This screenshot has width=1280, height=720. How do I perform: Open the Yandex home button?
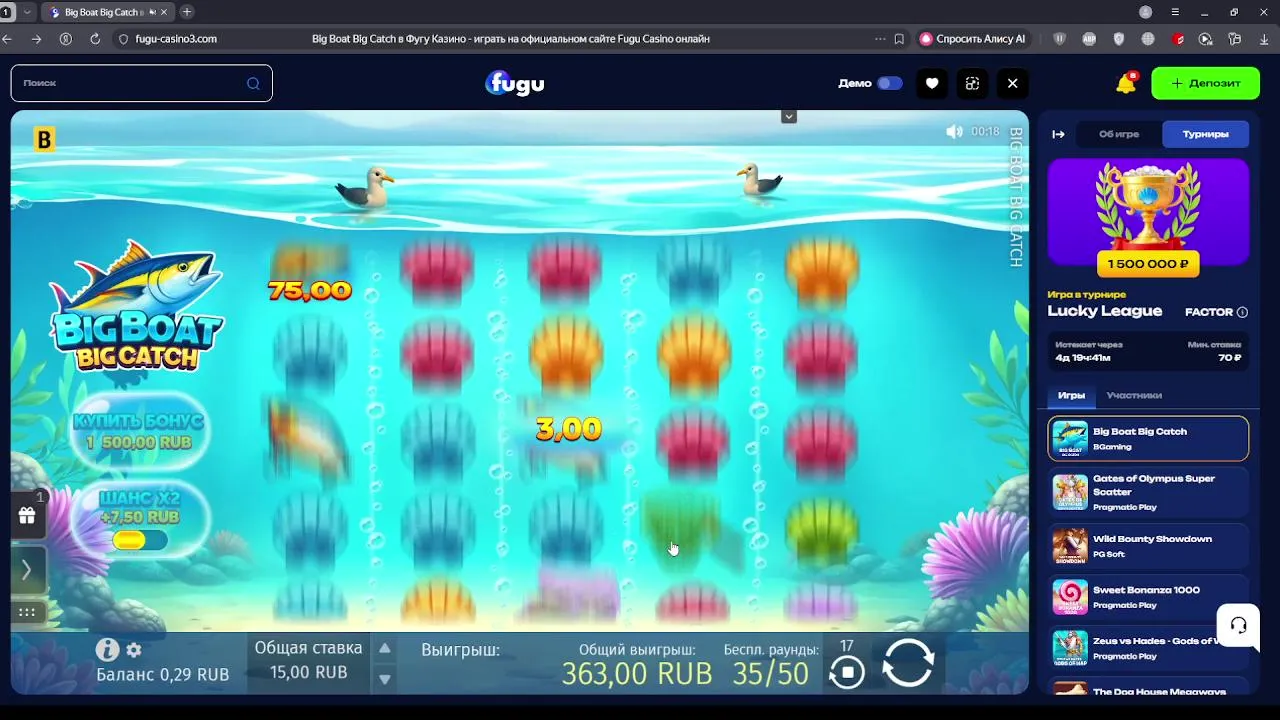pos(66,39)
